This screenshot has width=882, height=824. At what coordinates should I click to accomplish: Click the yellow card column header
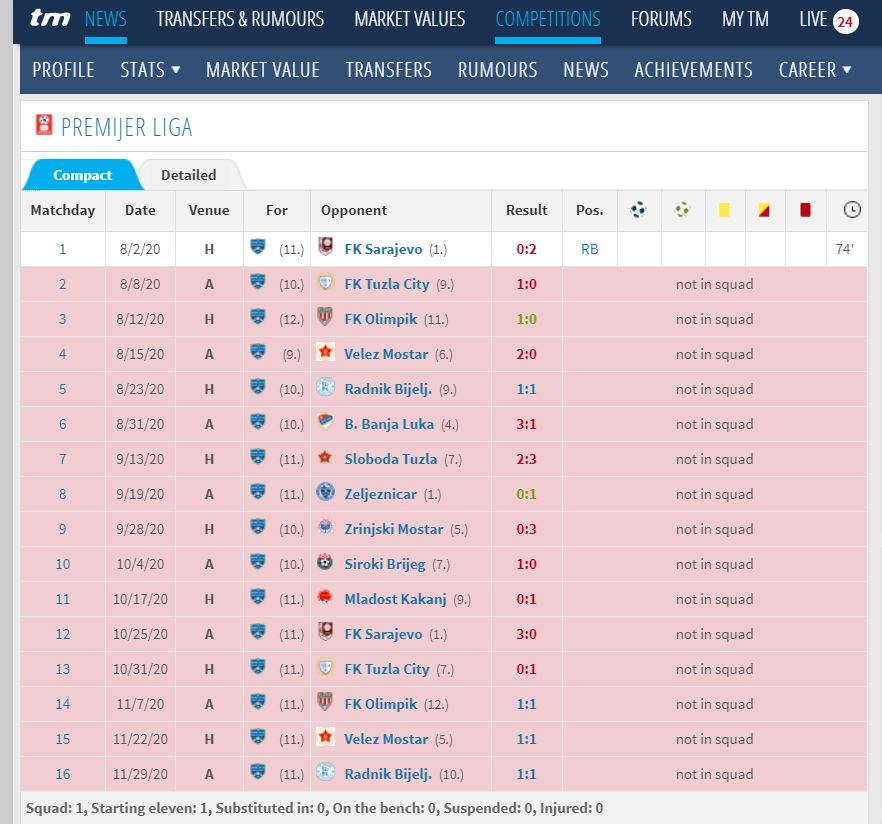point(724,210)
